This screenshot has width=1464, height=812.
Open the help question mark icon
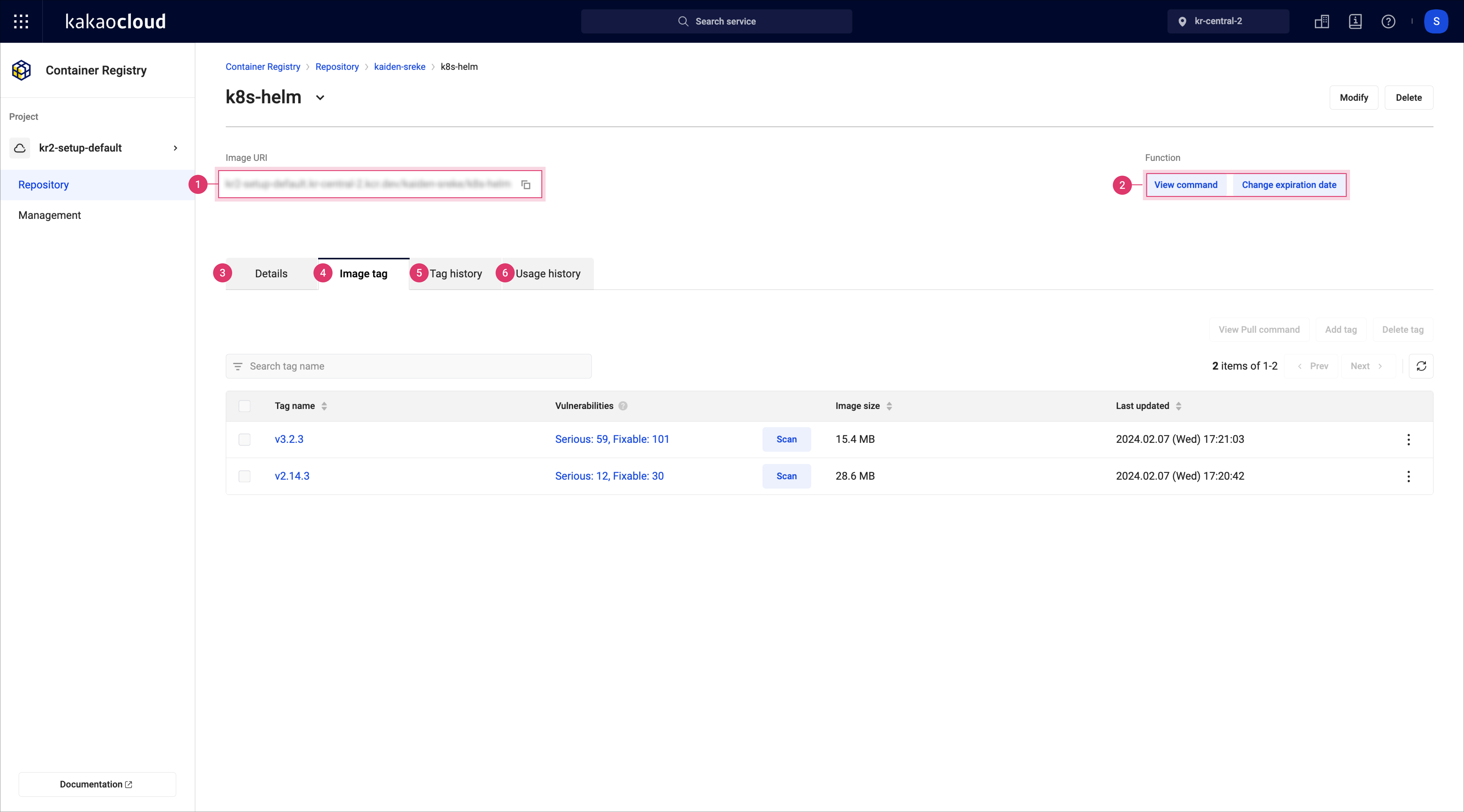tap(1388, 22)
